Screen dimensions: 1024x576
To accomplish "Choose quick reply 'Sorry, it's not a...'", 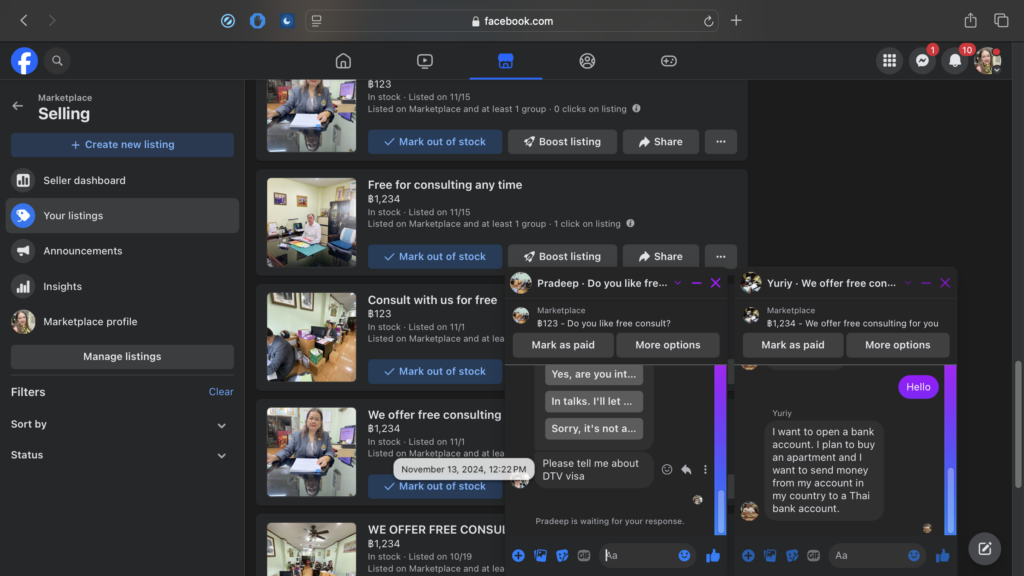I will (x=594, y=428).
